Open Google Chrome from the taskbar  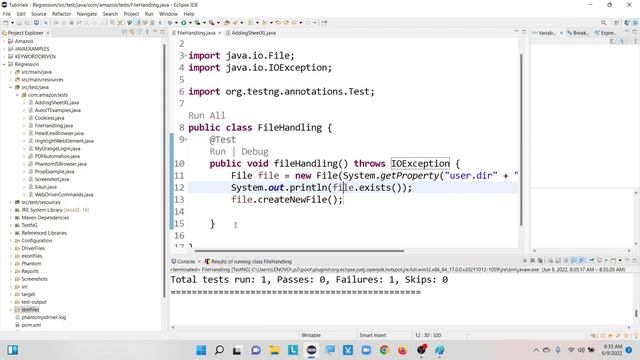click(384, 350)
